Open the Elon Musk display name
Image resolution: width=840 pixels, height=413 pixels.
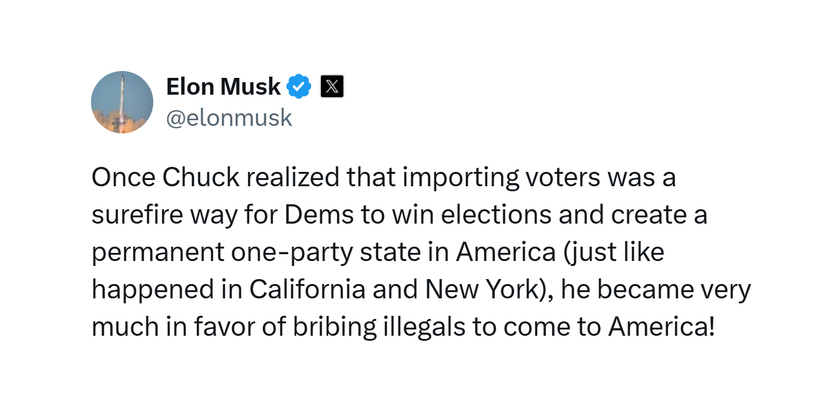[x=223, y=86]
